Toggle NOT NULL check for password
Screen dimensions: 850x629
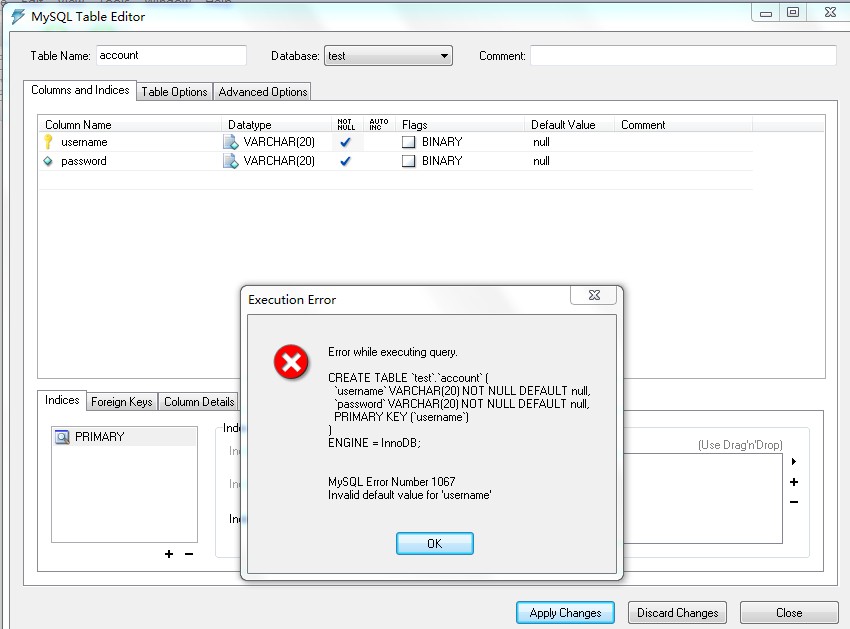pyautogui.click(x=345, y=162)
